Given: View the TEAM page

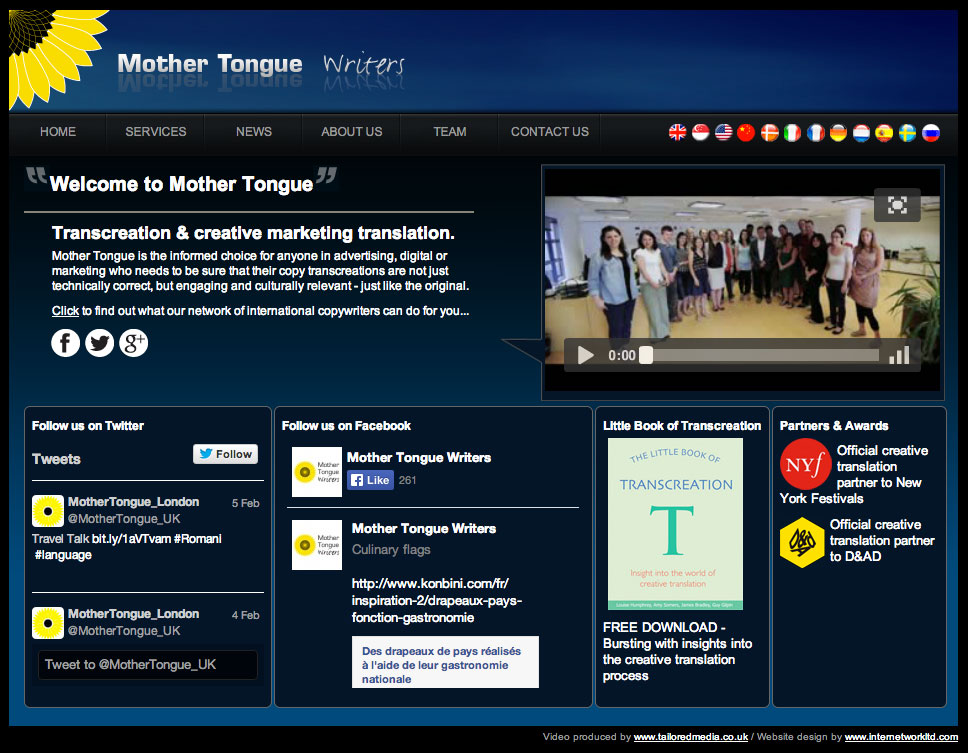Looking at the screenshot, I should (x=449, y=131).
